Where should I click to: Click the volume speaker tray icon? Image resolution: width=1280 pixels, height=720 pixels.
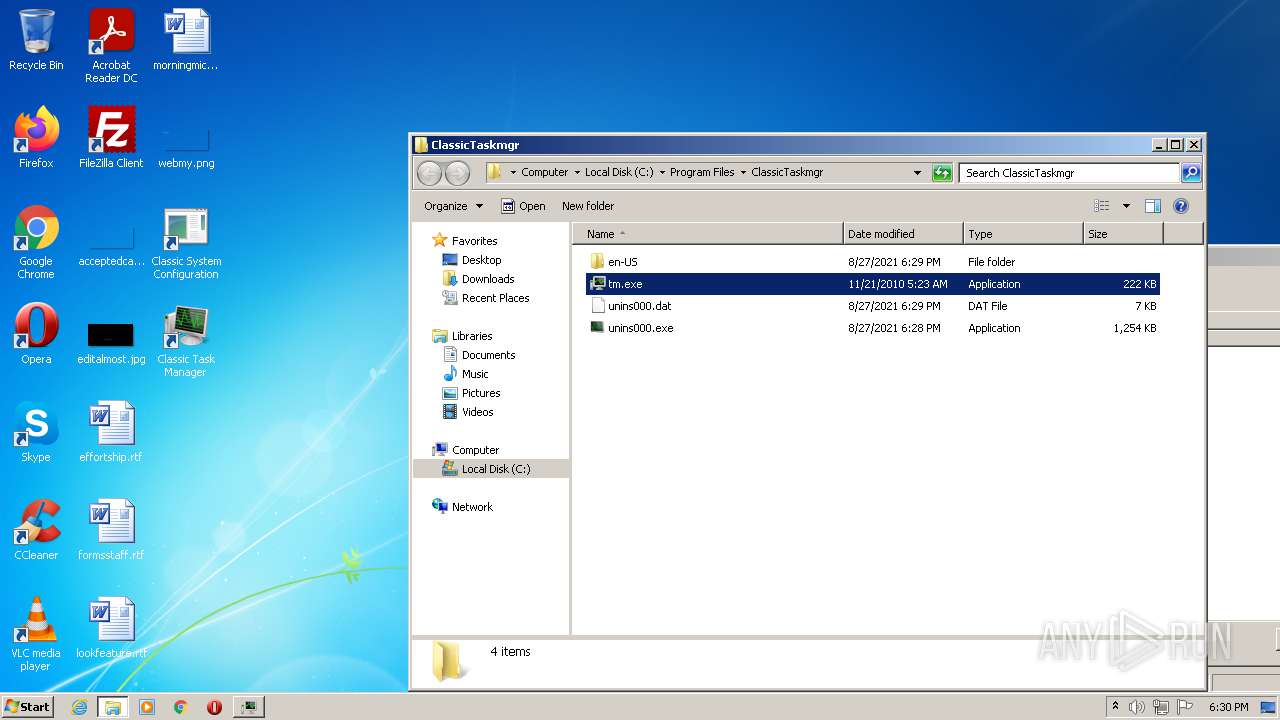[x=1137, y=707]
